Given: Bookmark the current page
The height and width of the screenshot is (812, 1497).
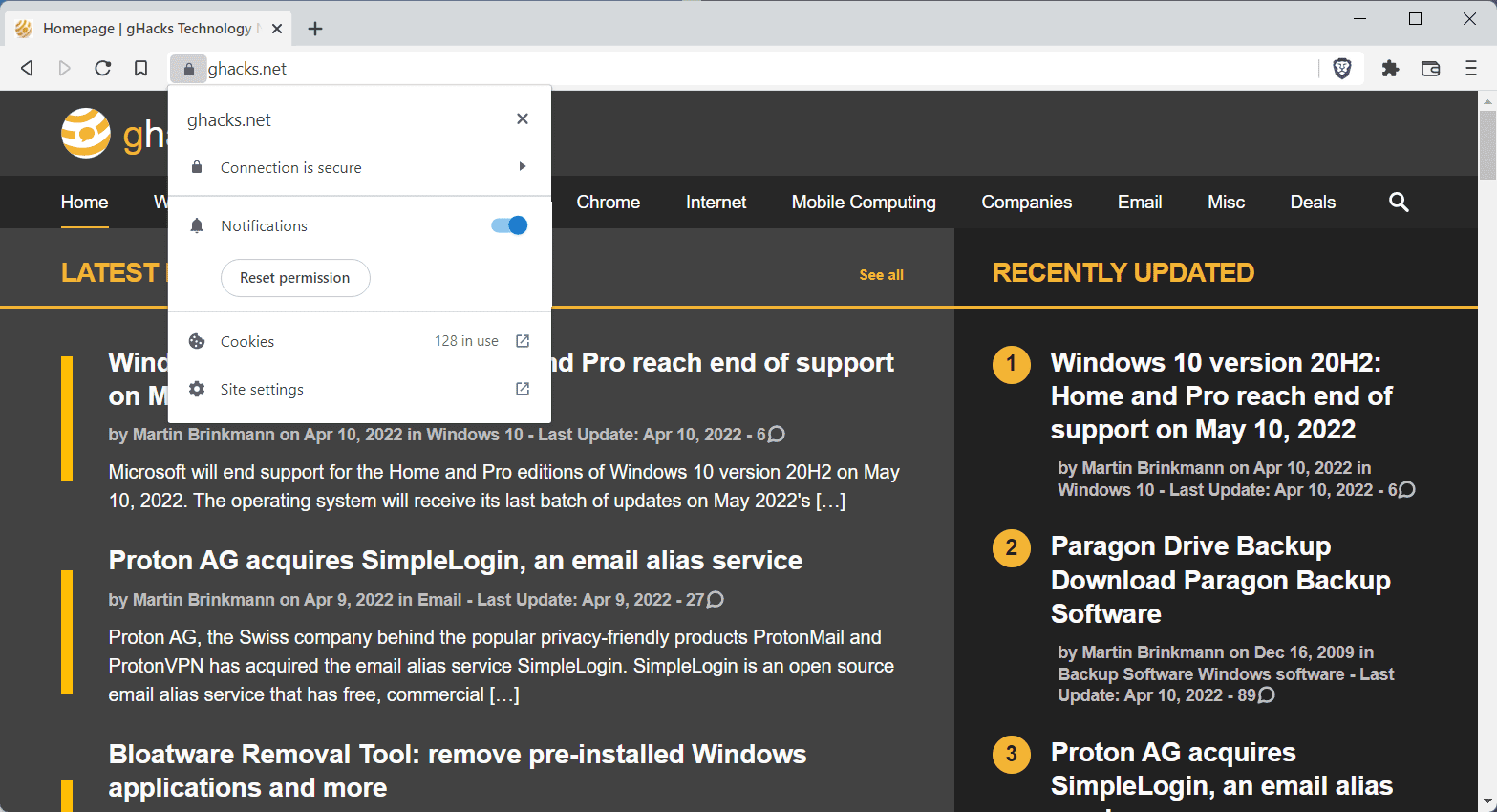Looking at the screenshot, I should point(140,68).
